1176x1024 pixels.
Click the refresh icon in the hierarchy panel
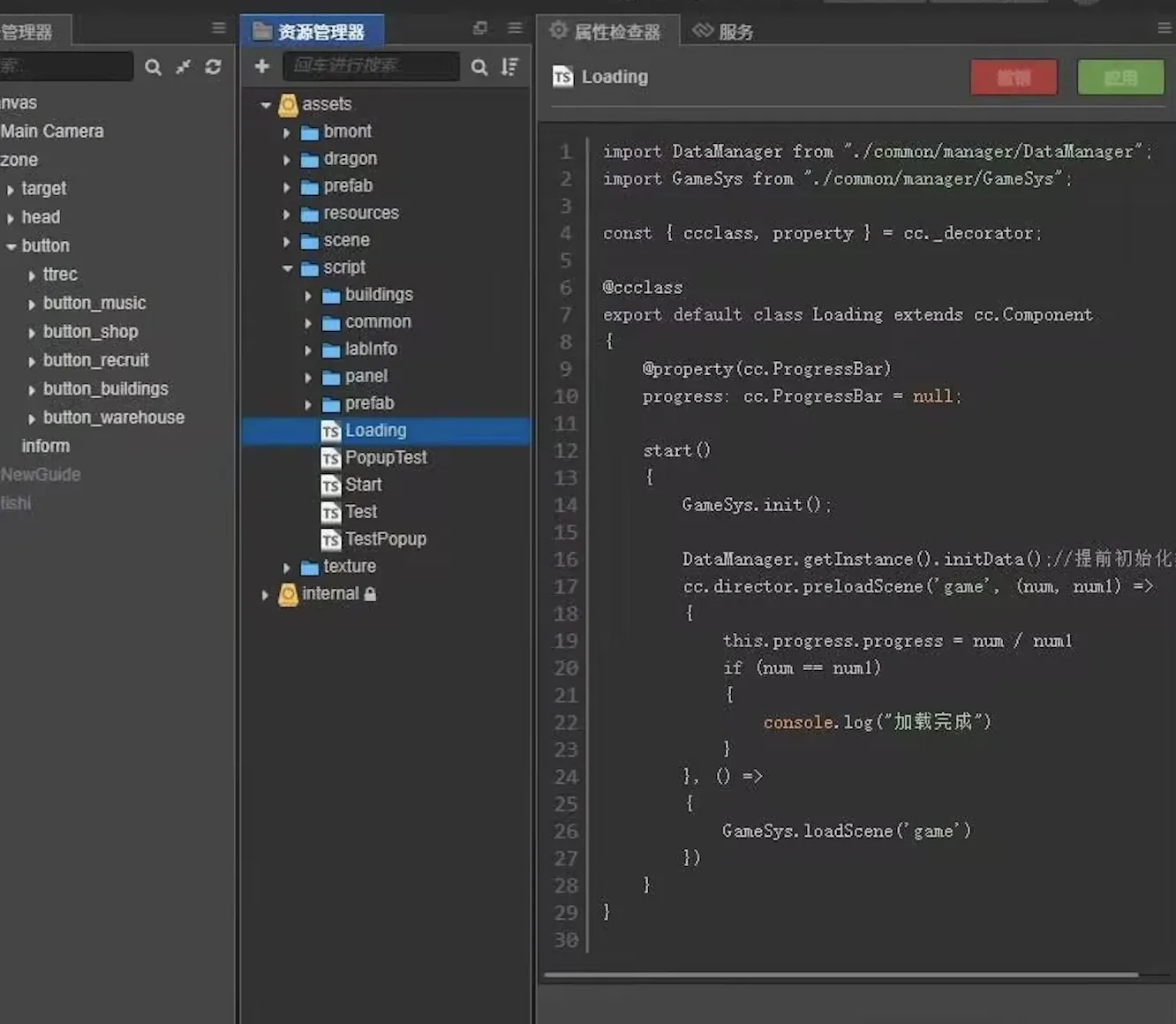click(213, 67)
